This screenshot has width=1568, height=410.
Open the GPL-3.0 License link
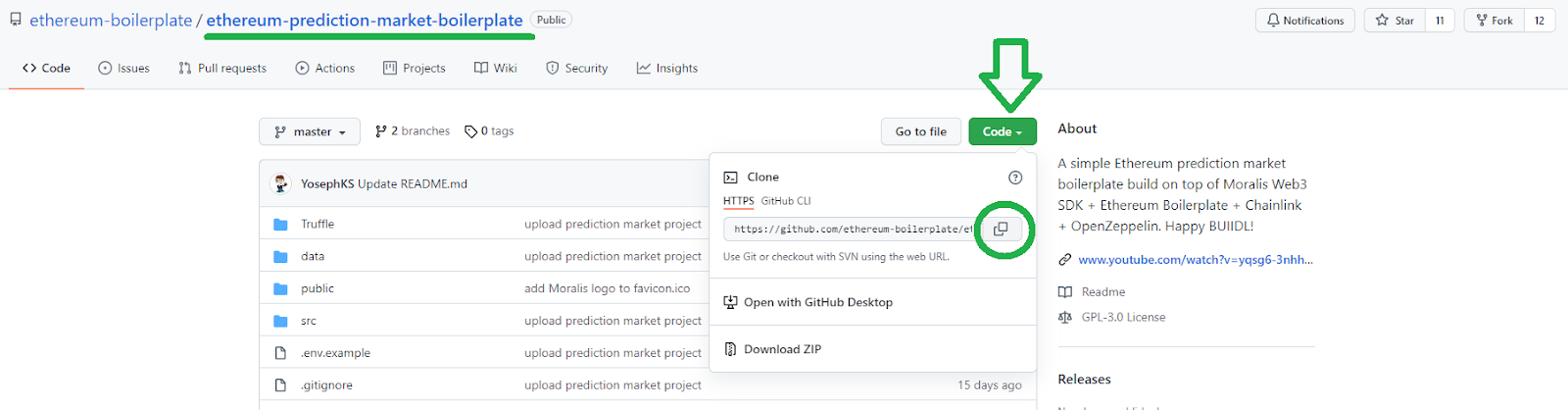[1123, 318]
